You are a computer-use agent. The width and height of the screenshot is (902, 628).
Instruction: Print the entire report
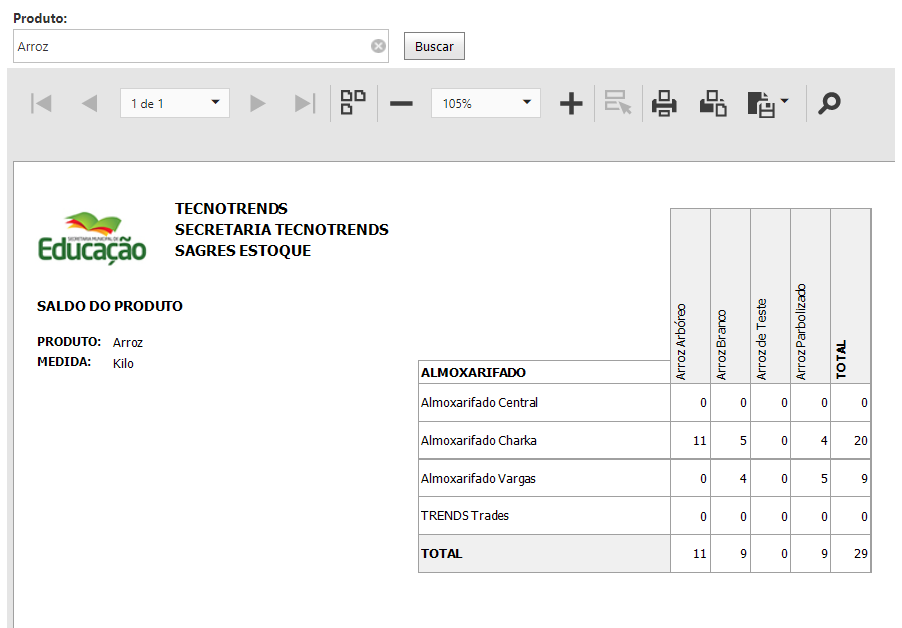[664, 103]
